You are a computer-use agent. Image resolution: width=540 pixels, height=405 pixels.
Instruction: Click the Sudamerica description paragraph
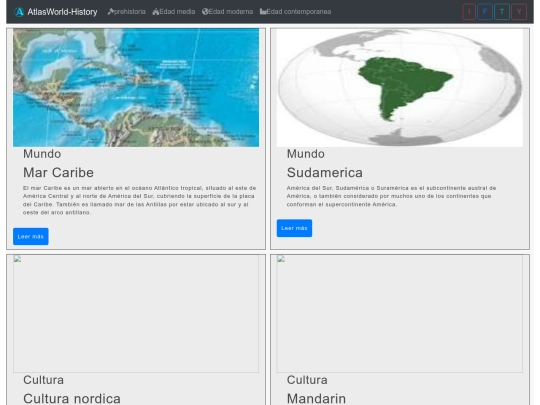click(391, 196)
